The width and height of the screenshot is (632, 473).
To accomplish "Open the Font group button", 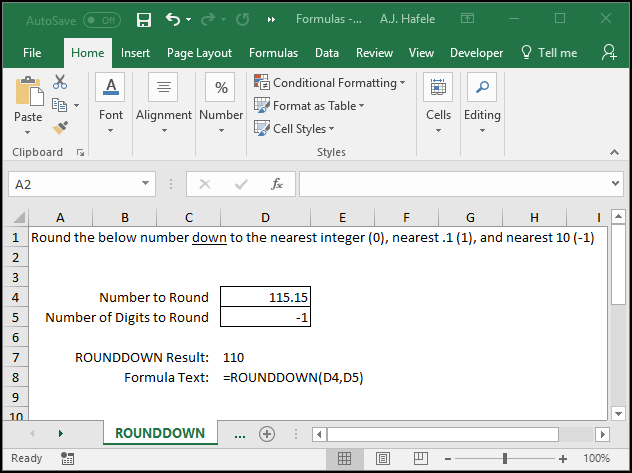I will (x=110, y=104).
